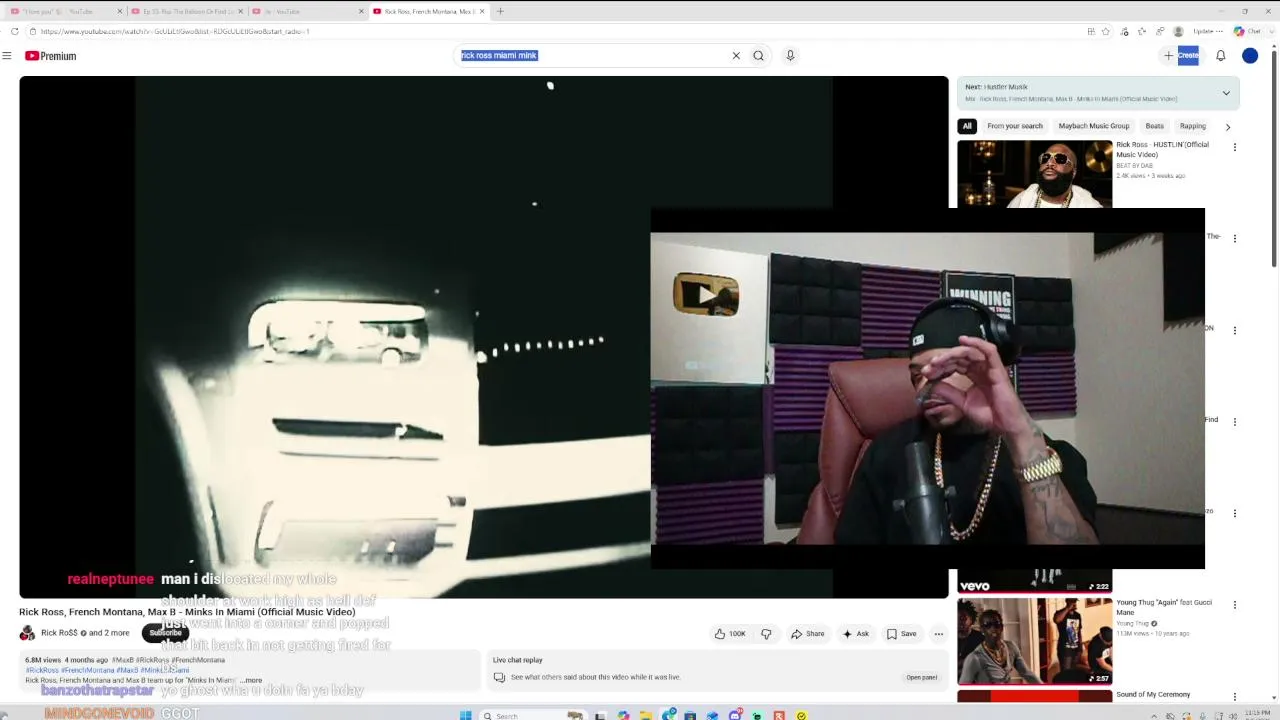Close the 'Ep 55: Pop The Balloon' tab
This screenshot has width=1280, height=720.
240,11
